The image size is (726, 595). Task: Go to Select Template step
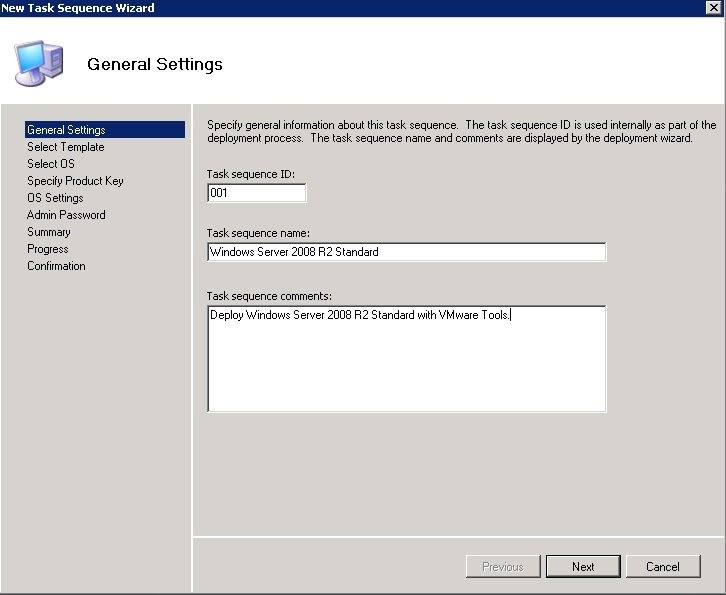coord(65,147)
